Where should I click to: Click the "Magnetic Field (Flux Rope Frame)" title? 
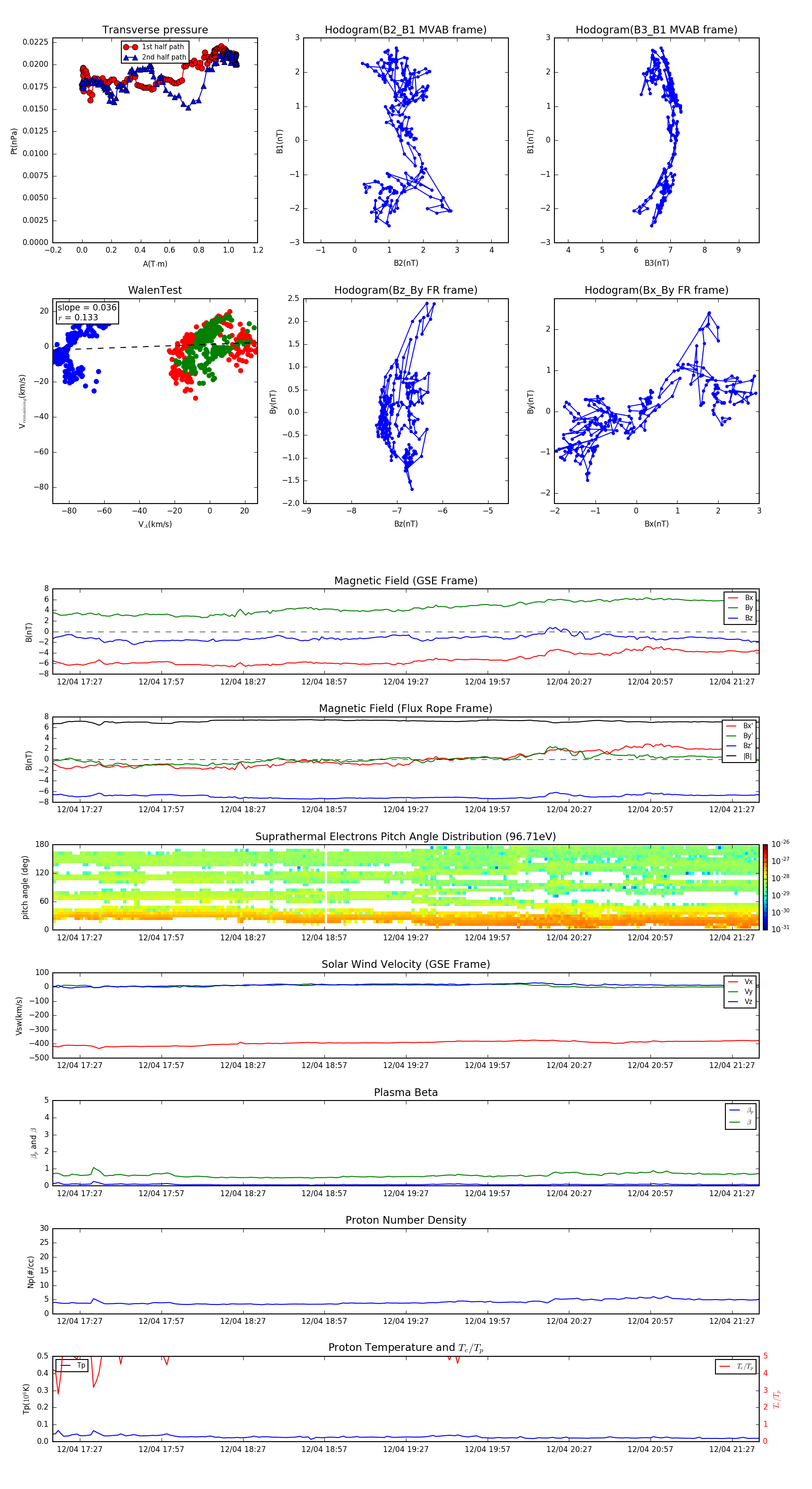pyautogui.click(x=406, y=708)
